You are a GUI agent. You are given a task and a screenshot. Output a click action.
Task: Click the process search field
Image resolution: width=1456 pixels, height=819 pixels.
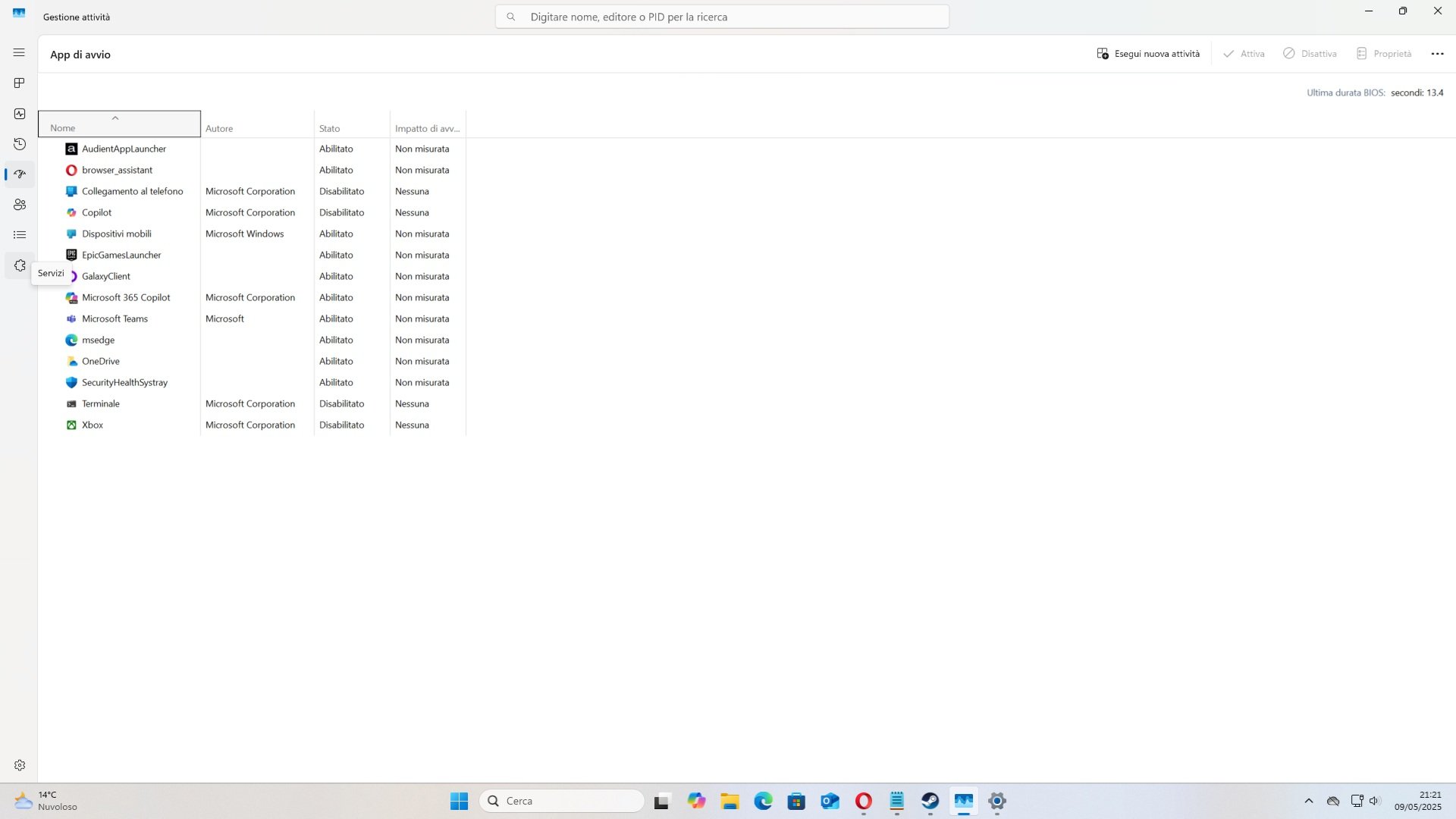pyautogui.click(x=722, y=17)
